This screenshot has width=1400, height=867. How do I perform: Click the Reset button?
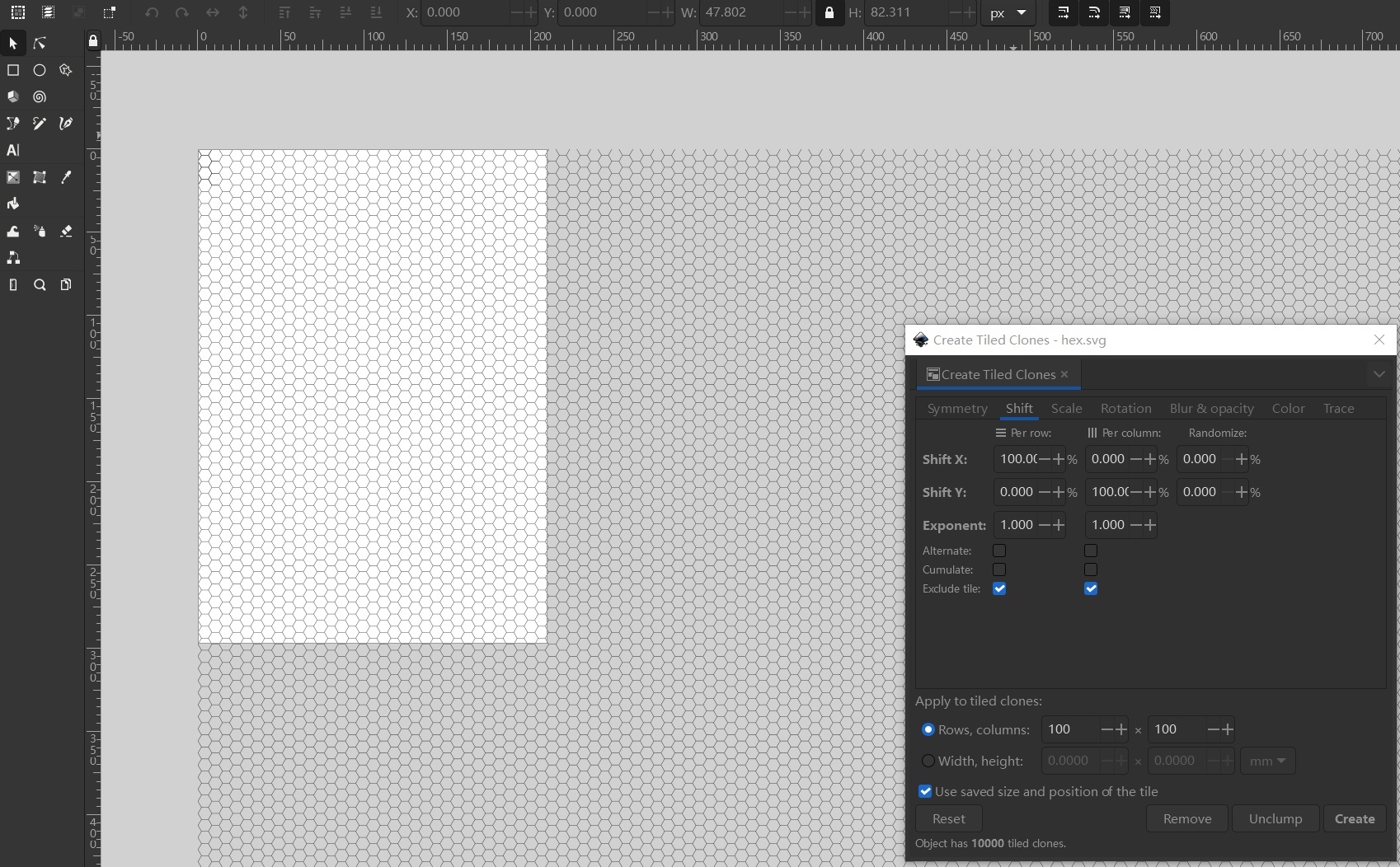pos(948,818)
